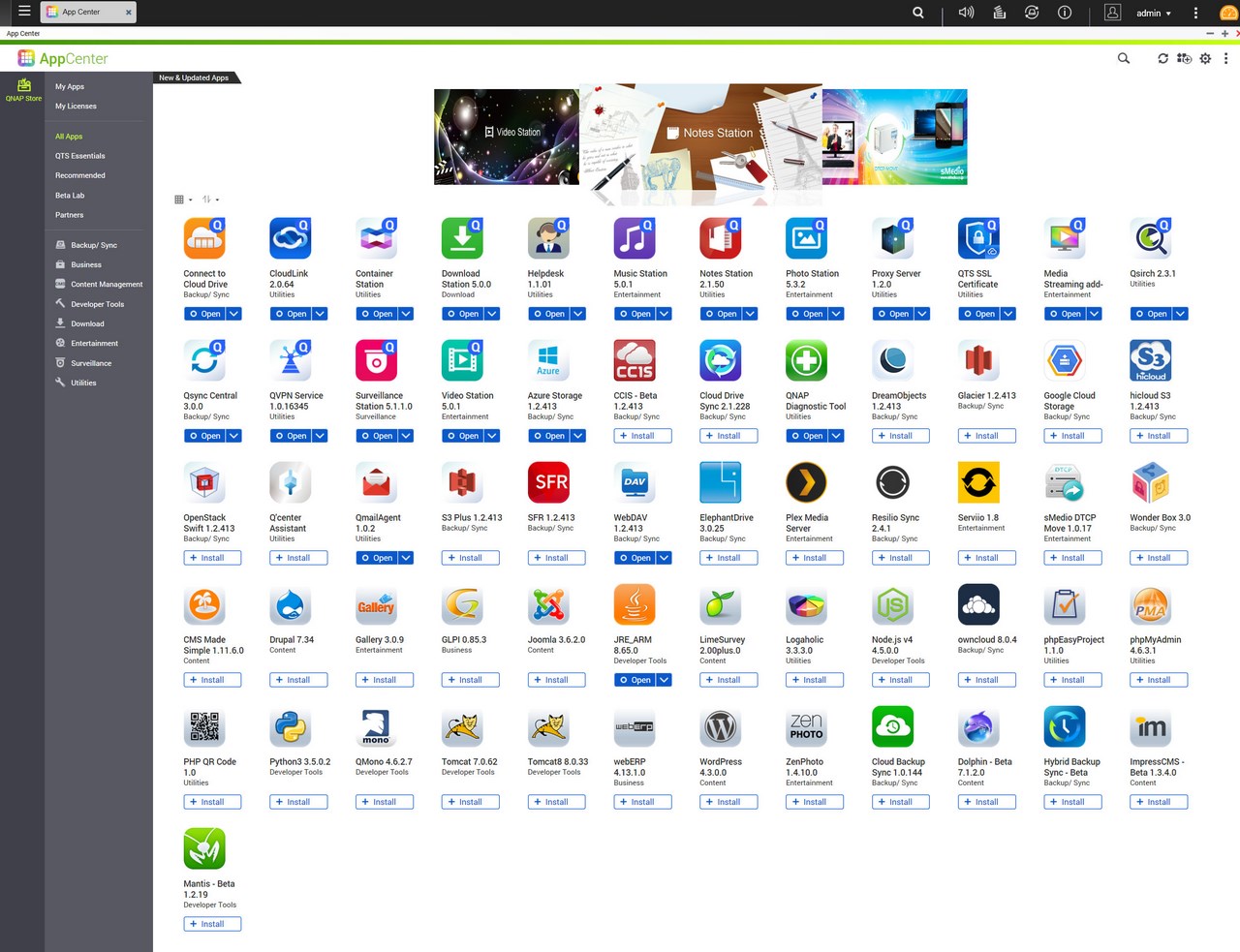The width and height of the screenshot is (1240, 952).
Task: Click the WordPress app icon
Action: pos(721,726)
